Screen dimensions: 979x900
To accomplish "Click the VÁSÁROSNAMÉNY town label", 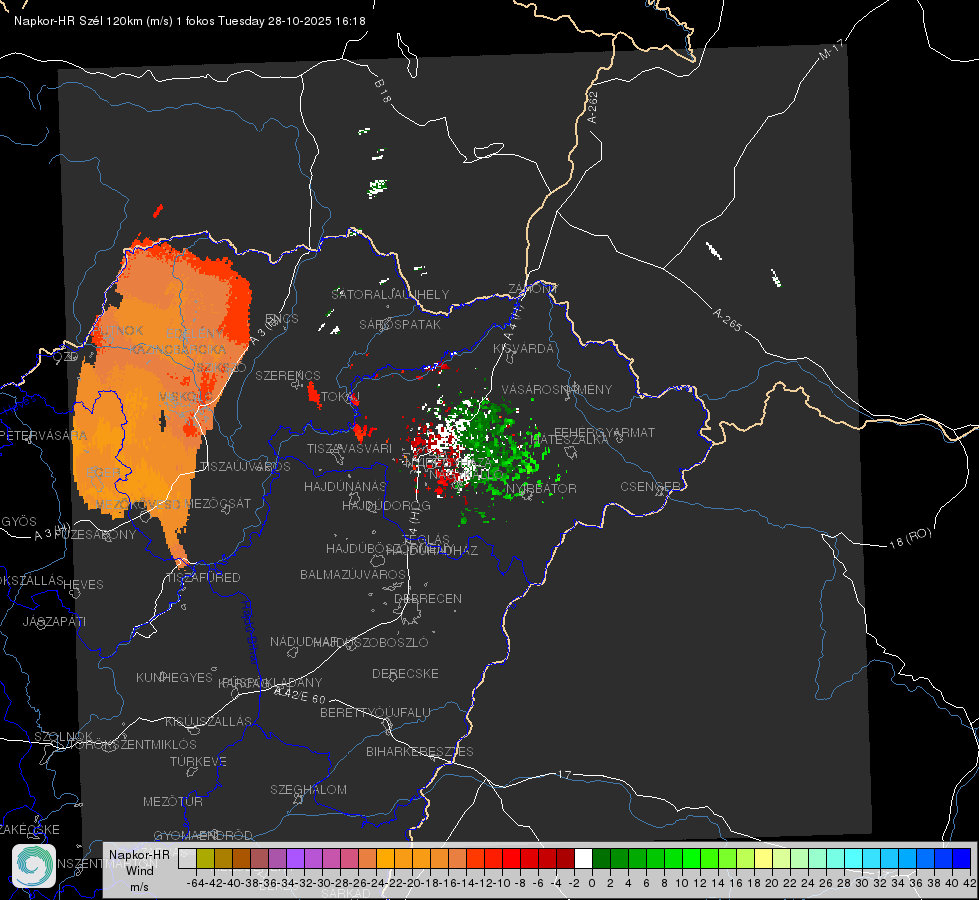I will (557, 390).
